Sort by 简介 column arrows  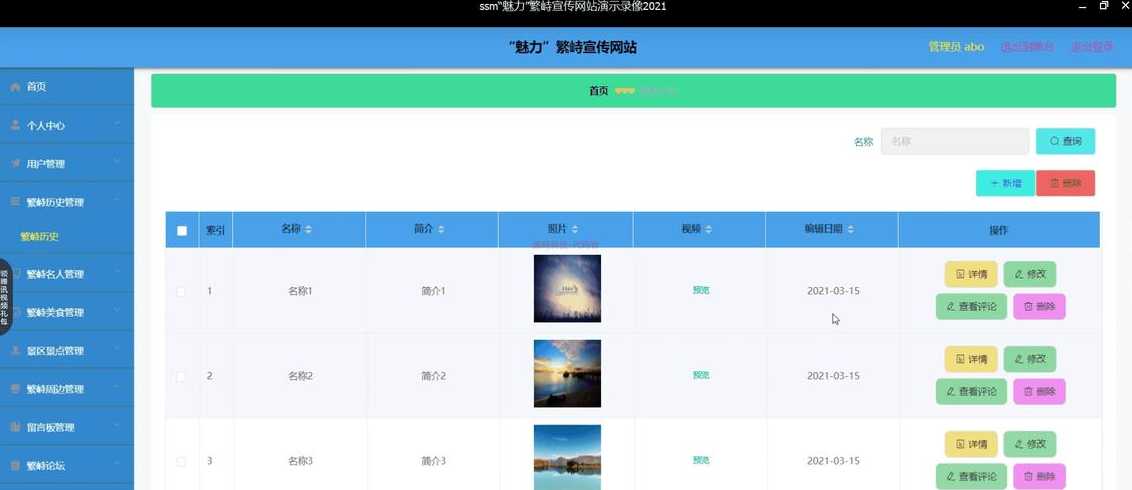pos(441,229)
